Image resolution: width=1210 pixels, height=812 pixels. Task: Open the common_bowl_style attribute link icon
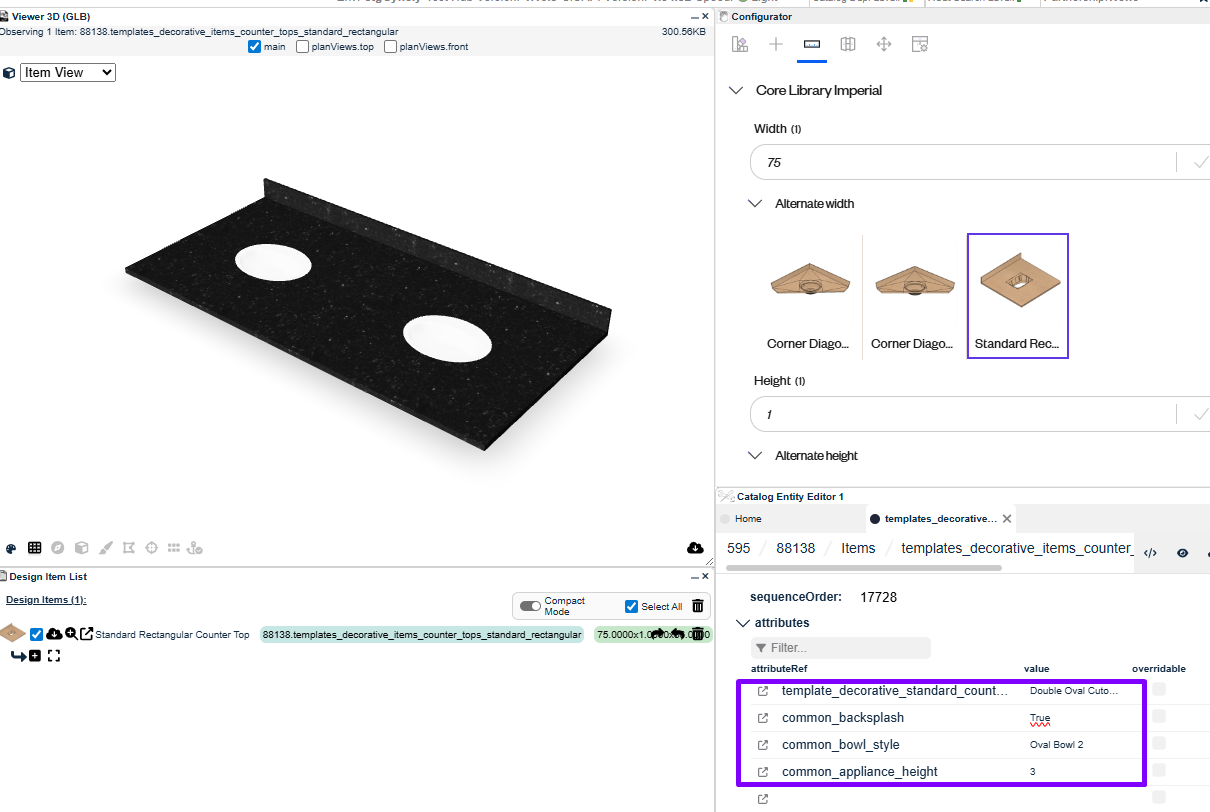click(x=763, y=745)
